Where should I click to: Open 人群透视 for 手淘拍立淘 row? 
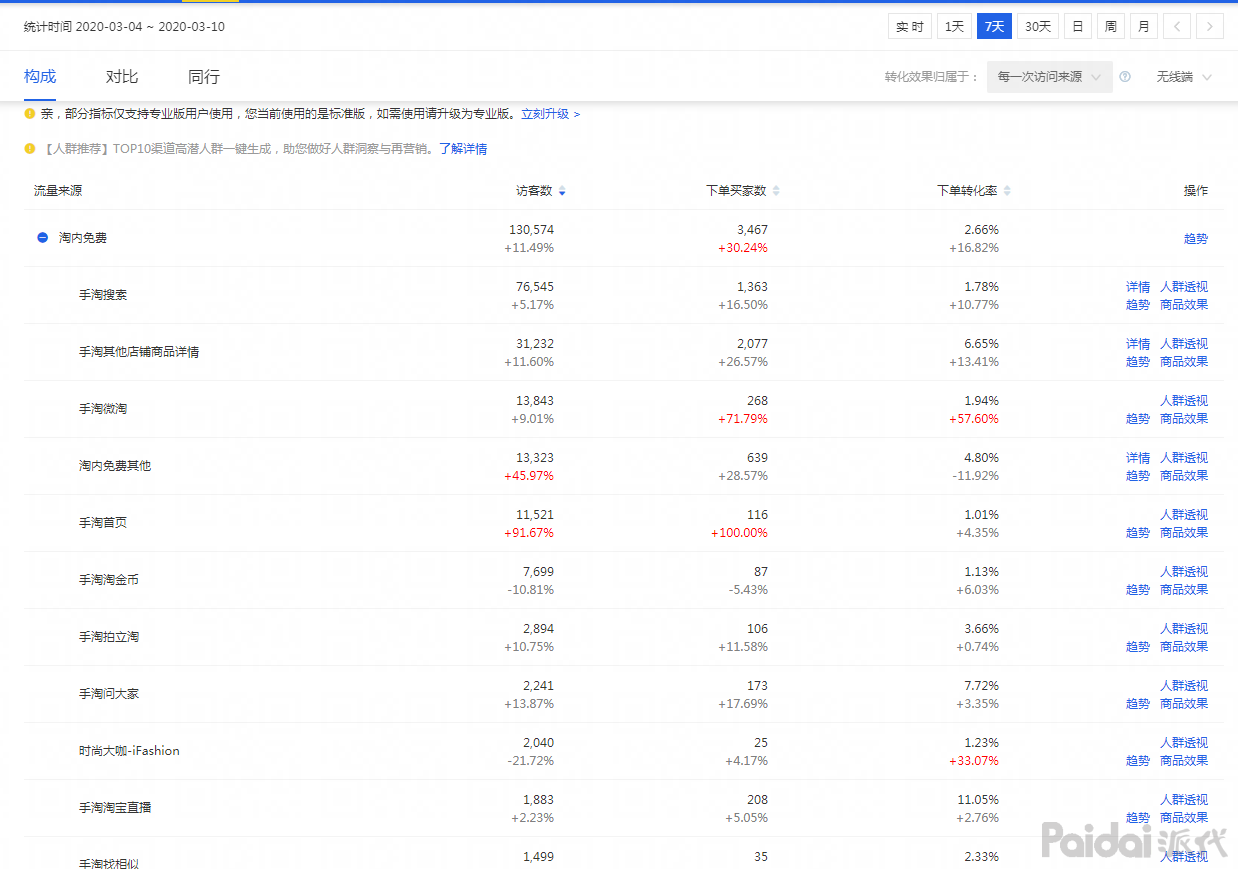point(1184,629)
